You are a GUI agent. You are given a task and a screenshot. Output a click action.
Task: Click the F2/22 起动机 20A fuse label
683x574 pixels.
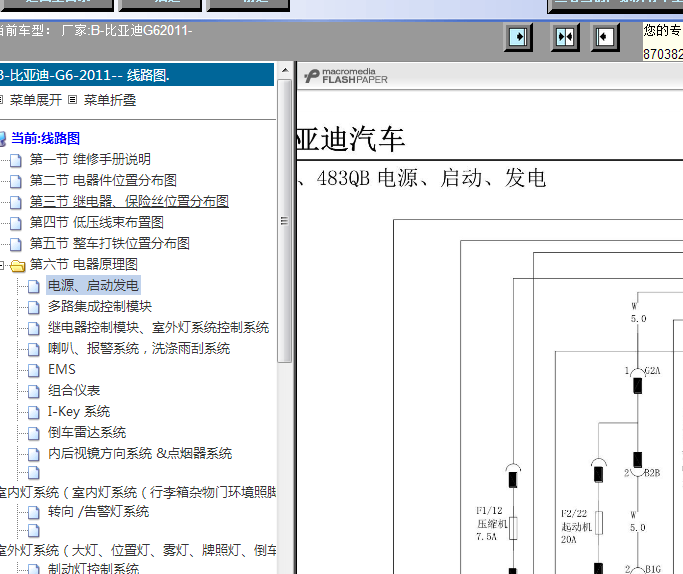[575, 526]
